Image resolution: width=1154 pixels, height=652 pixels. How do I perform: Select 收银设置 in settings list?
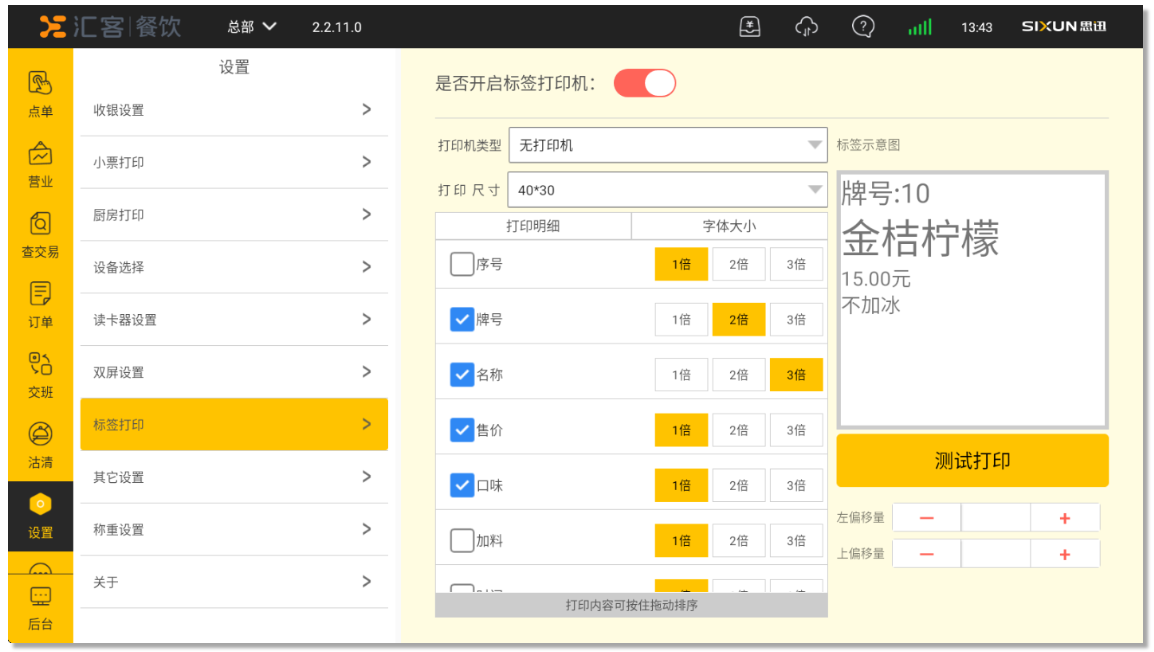coord(233,110)
